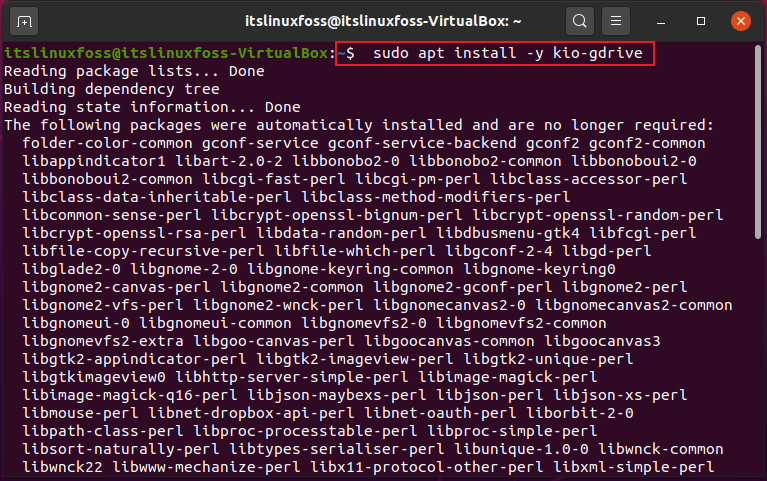Click package libgtk2-imageview-perl
The height and width of the screenshot is (481, 767).
355,359
